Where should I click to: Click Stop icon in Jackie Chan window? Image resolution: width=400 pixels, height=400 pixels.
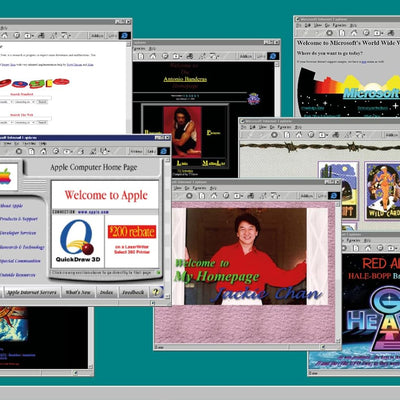coord(189,196)
